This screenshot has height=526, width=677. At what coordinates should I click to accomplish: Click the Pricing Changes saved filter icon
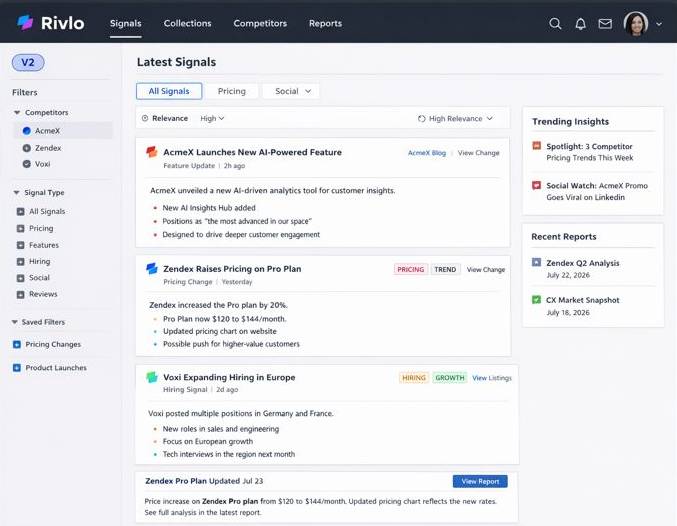(x=17, y=345)
